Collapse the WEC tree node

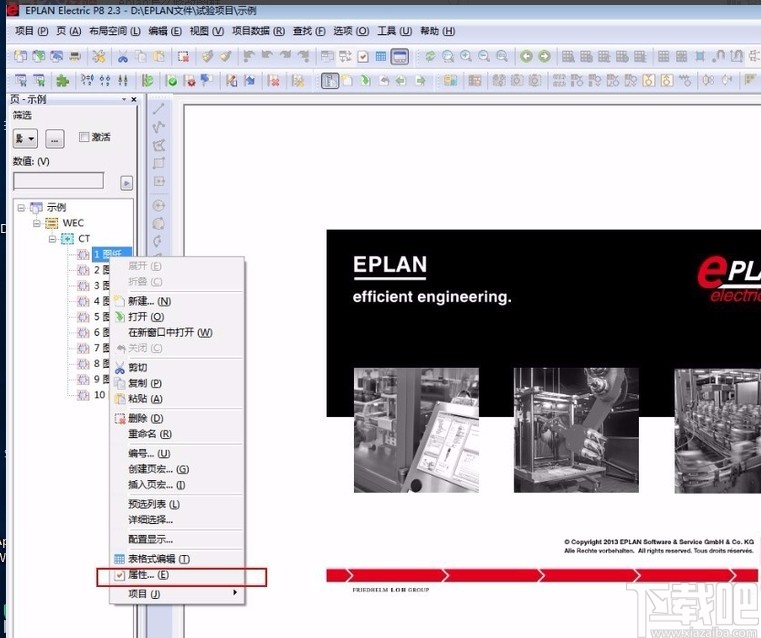tap(36, 223)
